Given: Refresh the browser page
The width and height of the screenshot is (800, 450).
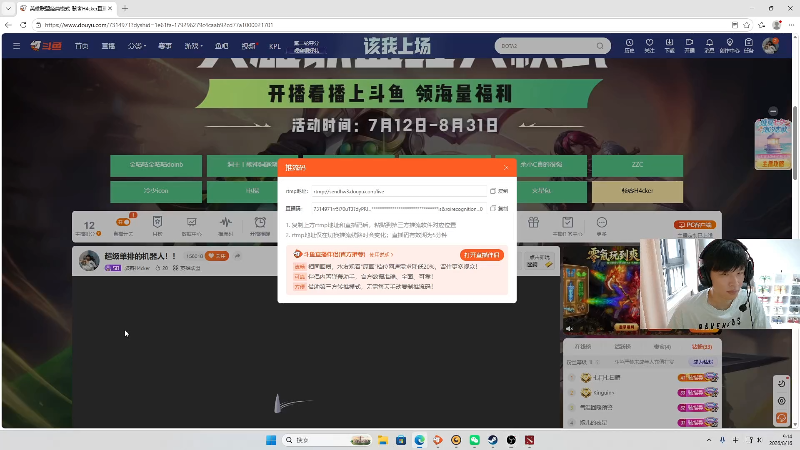Looking at the screenshot, I should 23,24.
